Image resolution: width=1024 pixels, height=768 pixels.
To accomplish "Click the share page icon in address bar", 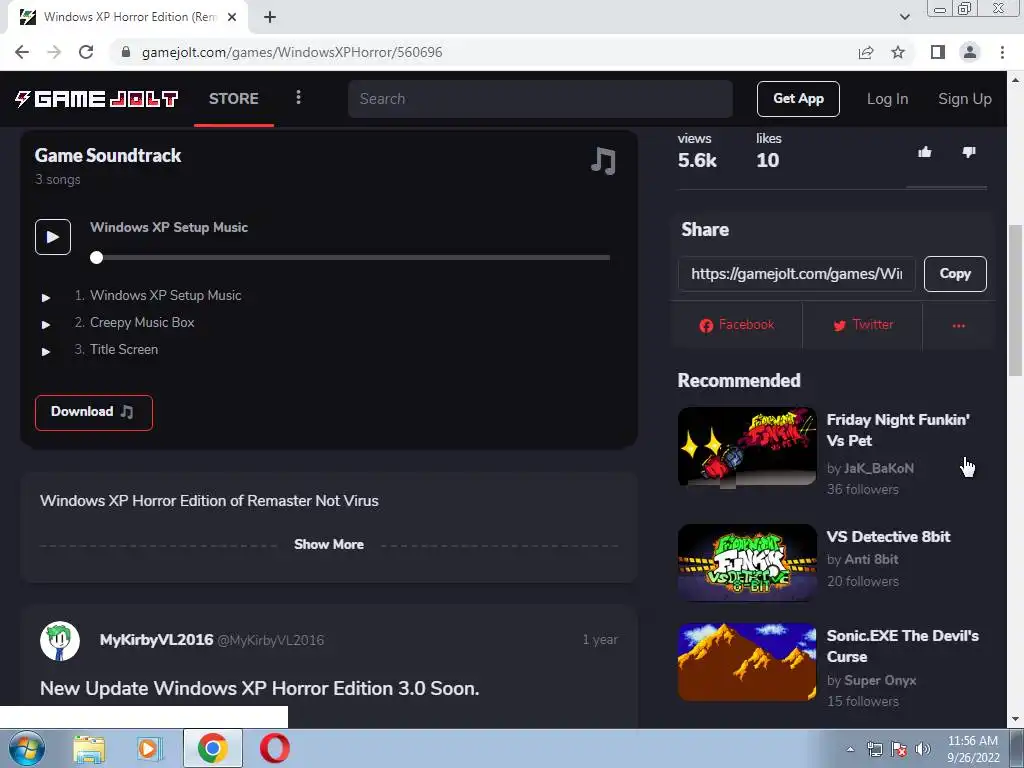I will coord(866,52).
